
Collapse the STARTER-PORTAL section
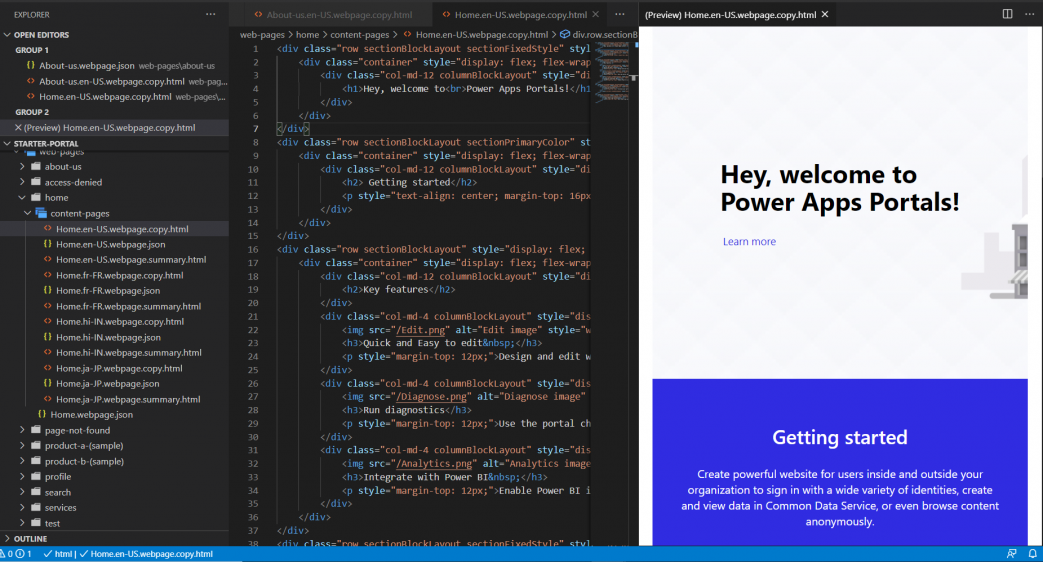pos(7,144)
